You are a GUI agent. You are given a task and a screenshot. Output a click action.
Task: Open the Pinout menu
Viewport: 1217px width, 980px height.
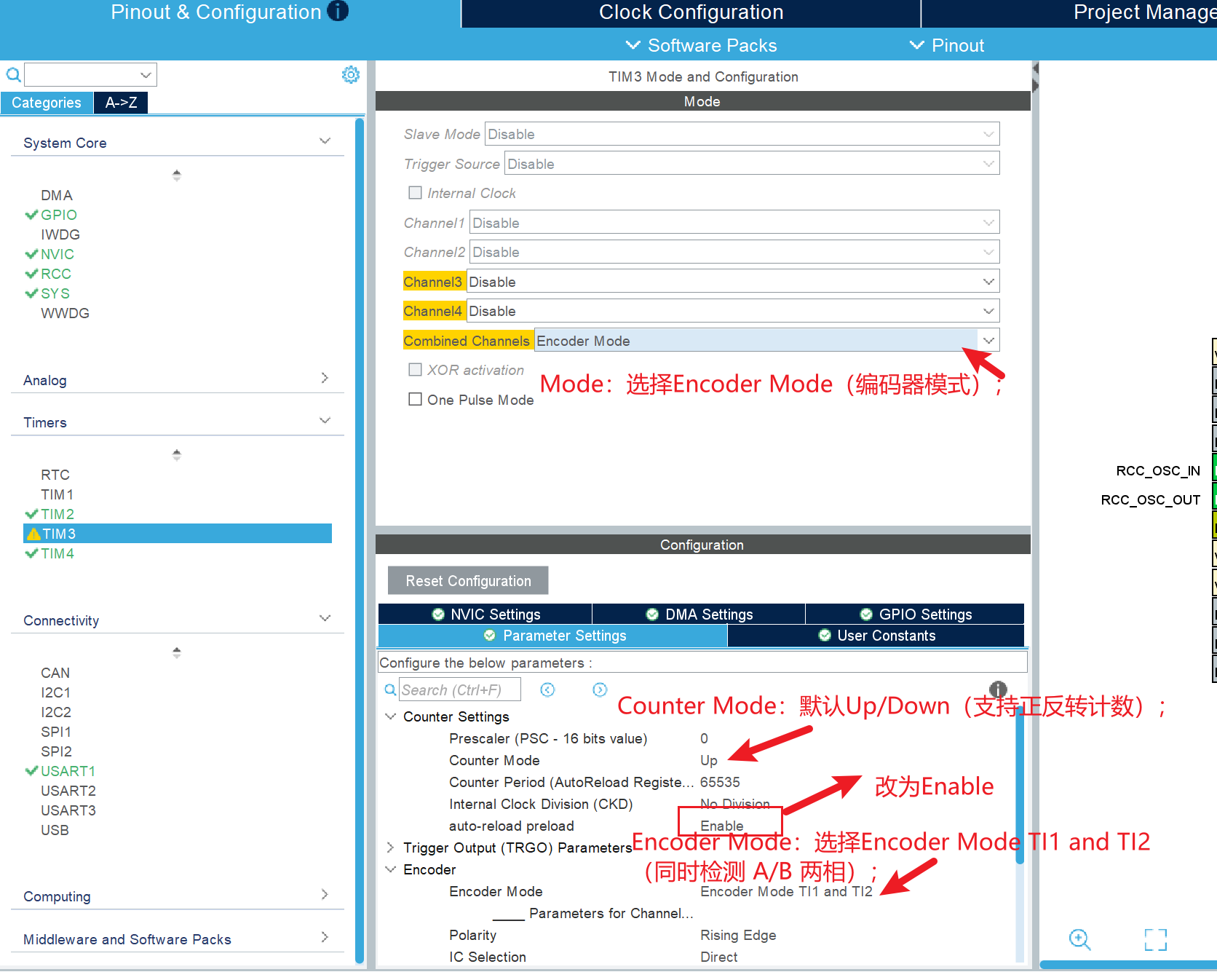coord(947,45)
